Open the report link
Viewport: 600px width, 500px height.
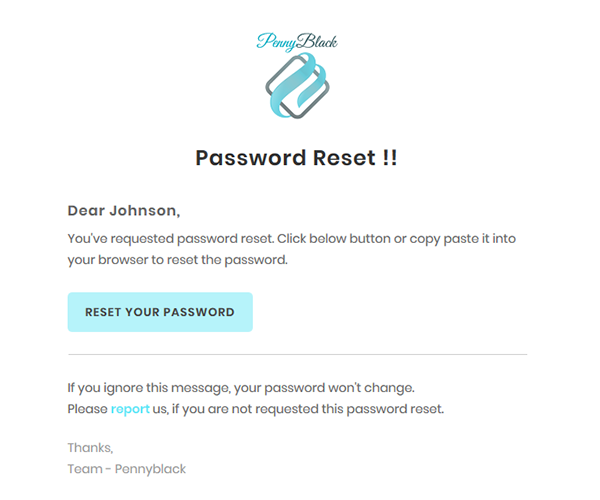click(130, 409)
